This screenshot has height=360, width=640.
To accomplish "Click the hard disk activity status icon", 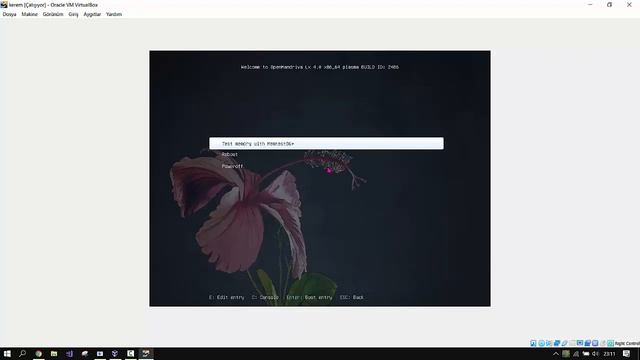I will pyautogui.click(x=533, y=343).
